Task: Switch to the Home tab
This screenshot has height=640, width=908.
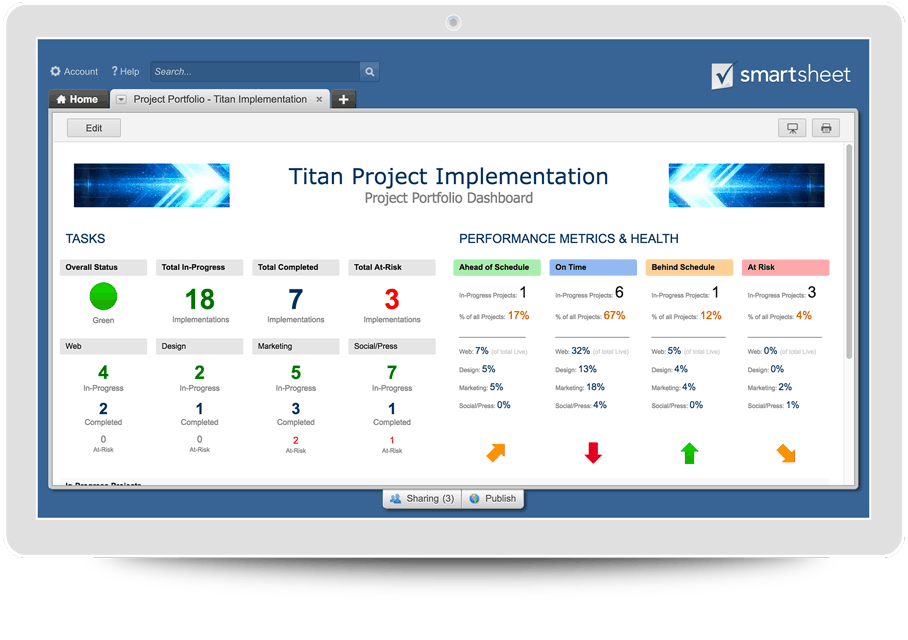Action: [x=77, y=100]
